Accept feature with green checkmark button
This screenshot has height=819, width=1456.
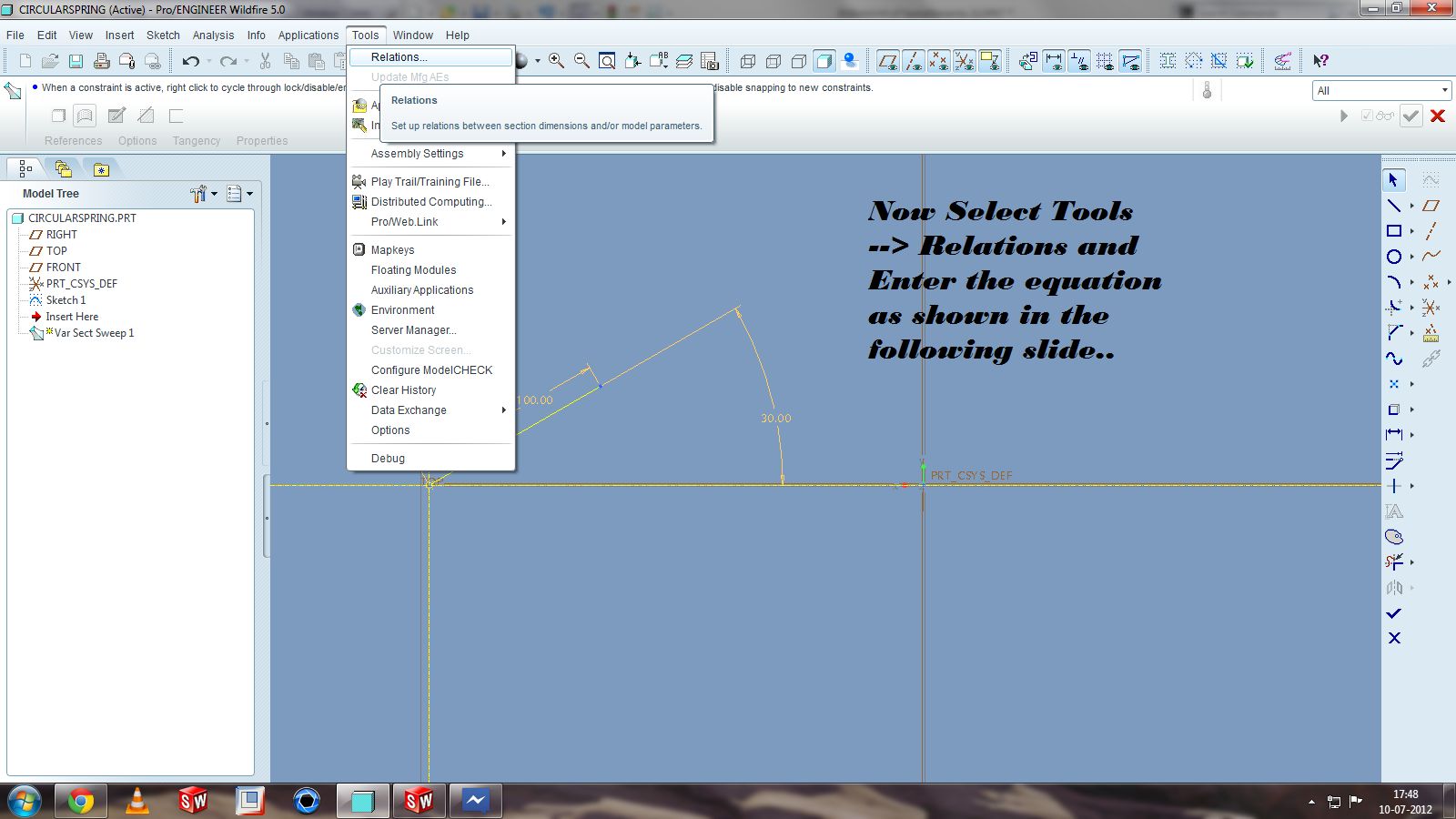[x=1411, y=116]
